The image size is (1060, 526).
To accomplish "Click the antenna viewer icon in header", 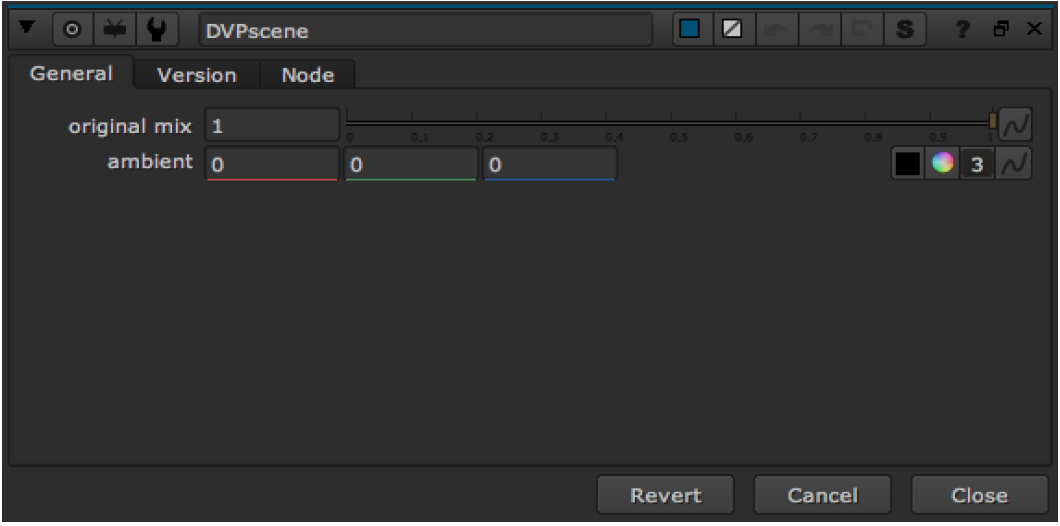I will [113, 31].
